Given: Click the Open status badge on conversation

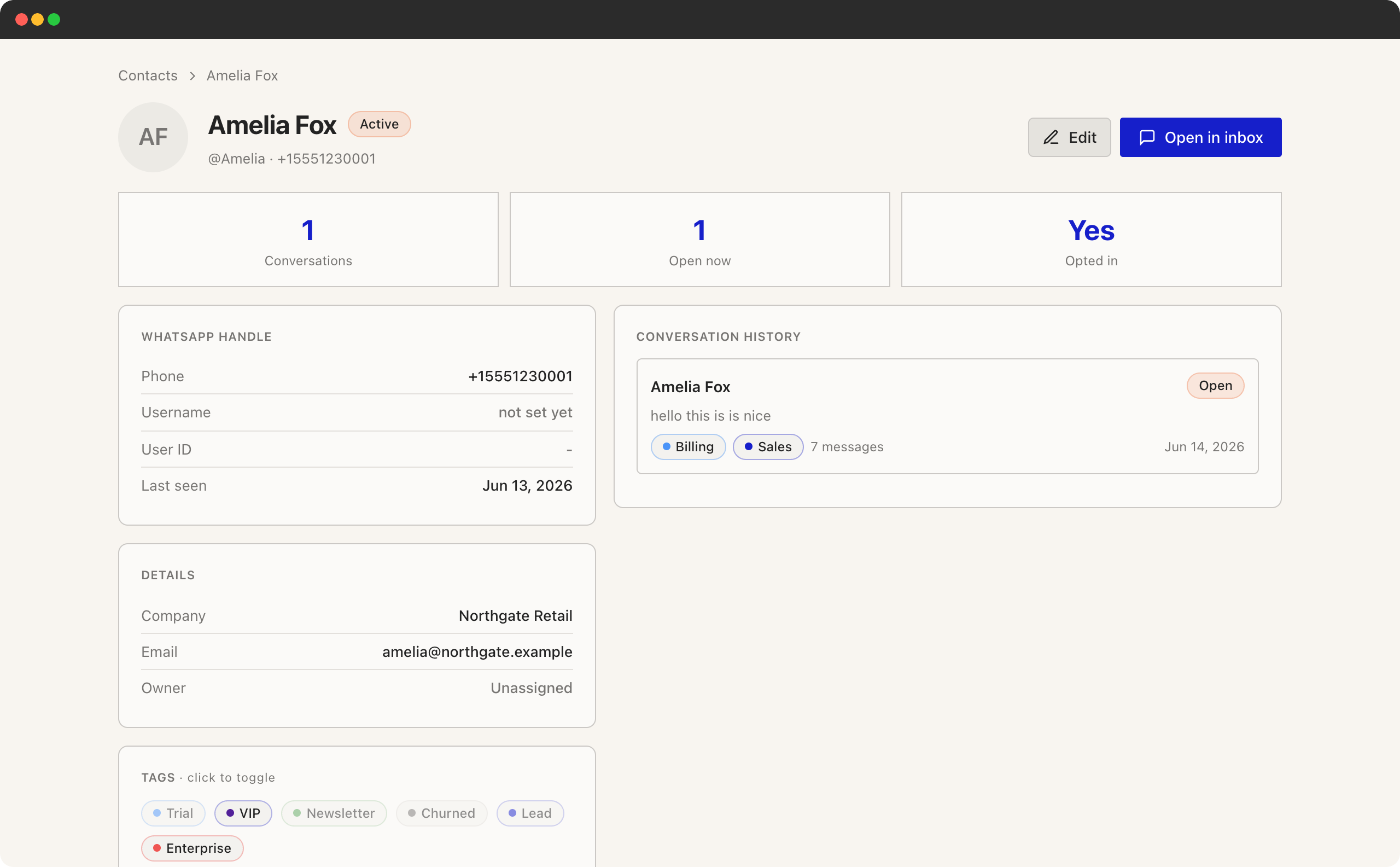Looking at the screenshot, I should [1215, 385].
